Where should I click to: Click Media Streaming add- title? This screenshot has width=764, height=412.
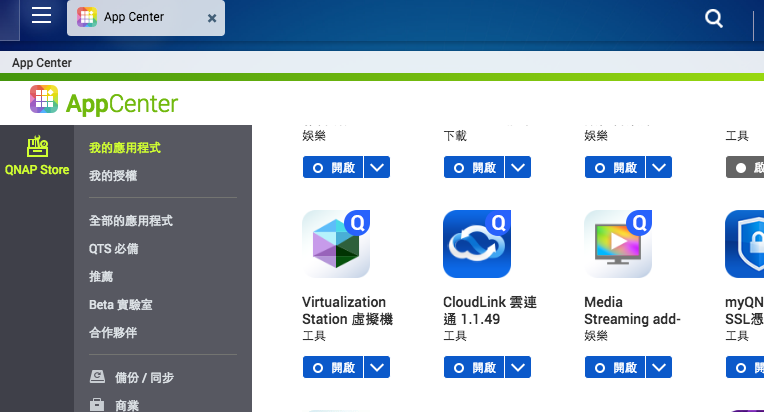(632, 311)
